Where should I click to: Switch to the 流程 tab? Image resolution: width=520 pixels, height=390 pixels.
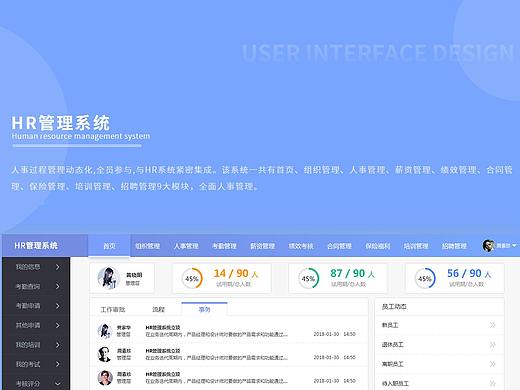[x=158, y=310]
